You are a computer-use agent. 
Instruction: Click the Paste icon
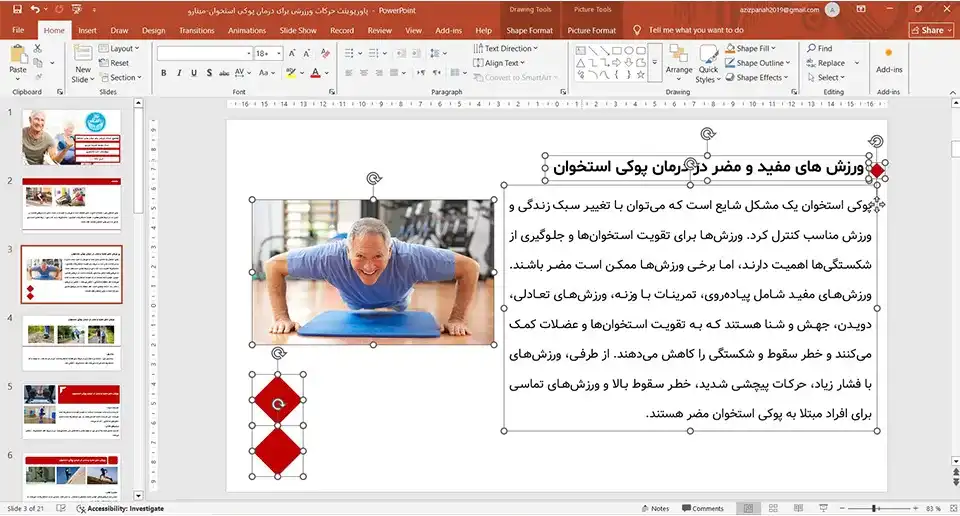click(x=18, y=54)
